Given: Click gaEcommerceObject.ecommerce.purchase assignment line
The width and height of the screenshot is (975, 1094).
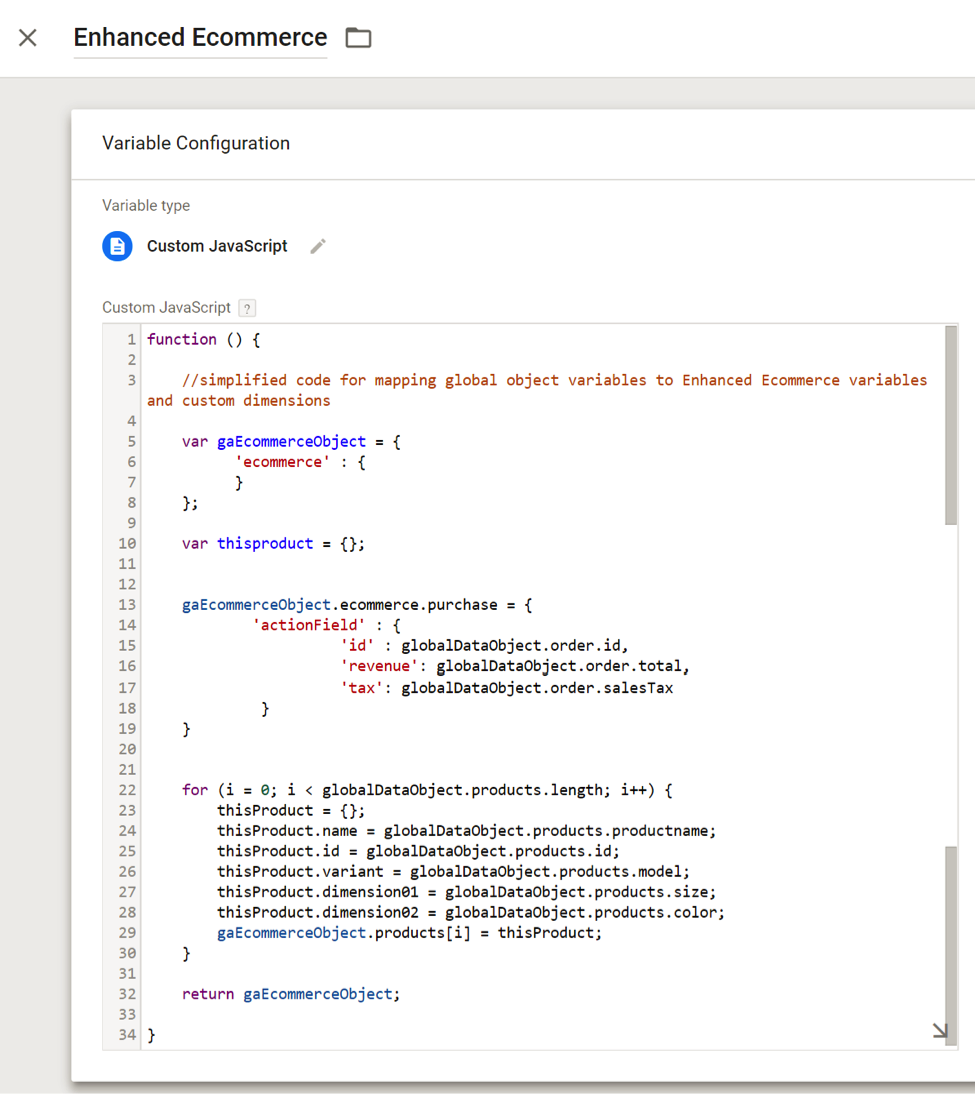Looking at the screenshot, I should [357, 605].
